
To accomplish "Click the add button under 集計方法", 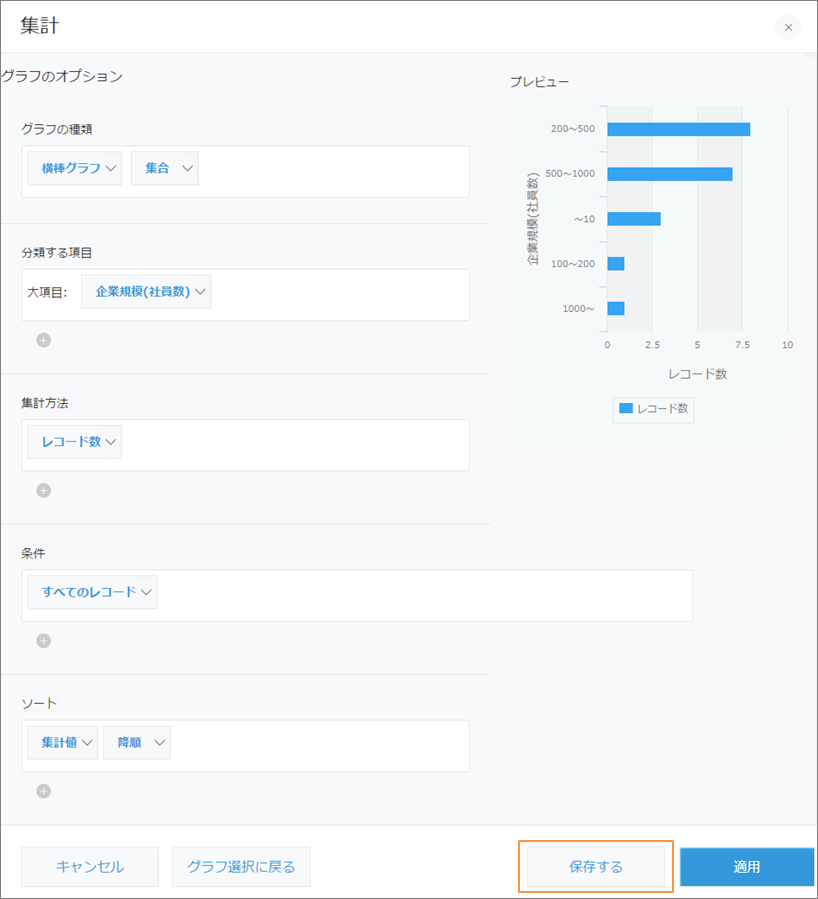I will point(43,490).
